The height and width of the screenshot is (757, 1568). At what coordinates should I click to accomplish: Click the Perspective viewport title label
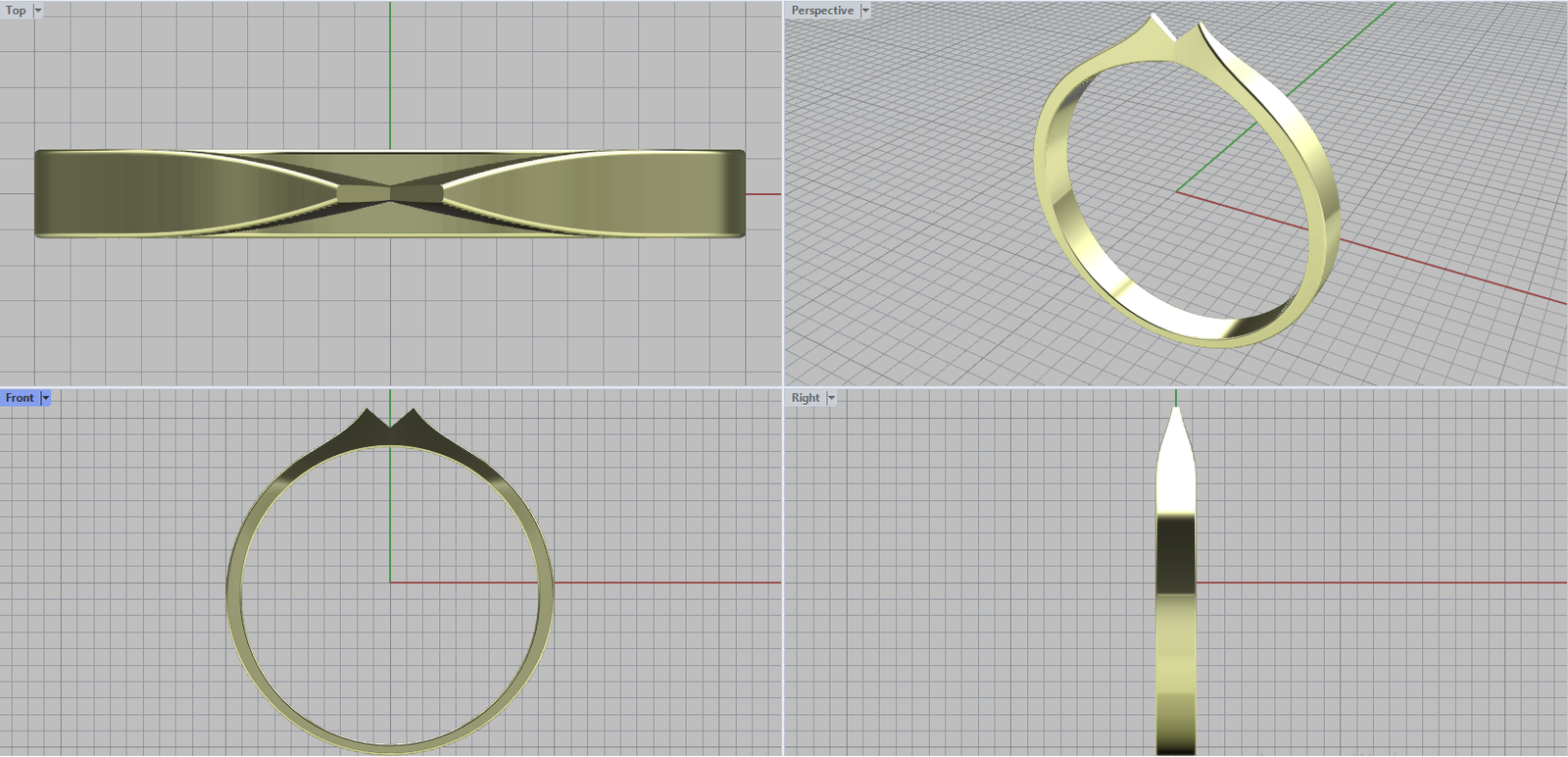click(x=822, y=11)
